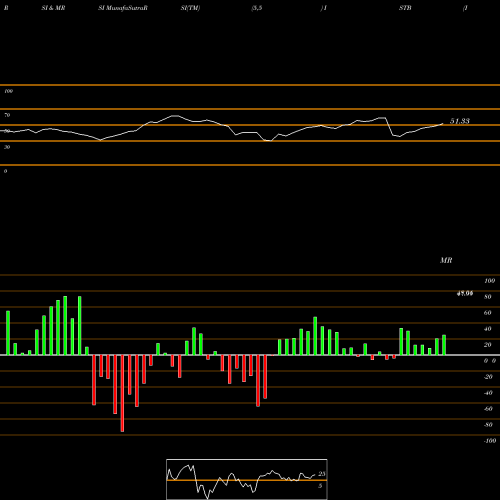Click the -100 label on MR right axis
The image size is (500, 500).
coord(490,441)
